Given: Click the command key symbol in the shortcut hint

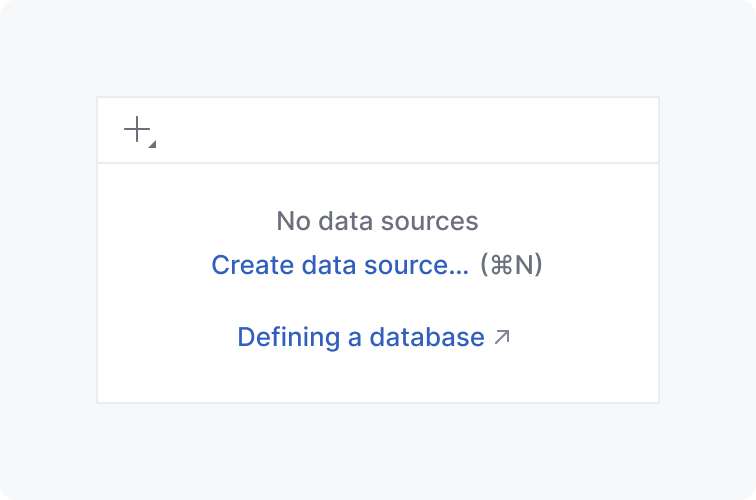Looking at the screenshot, I should [501, 265].
